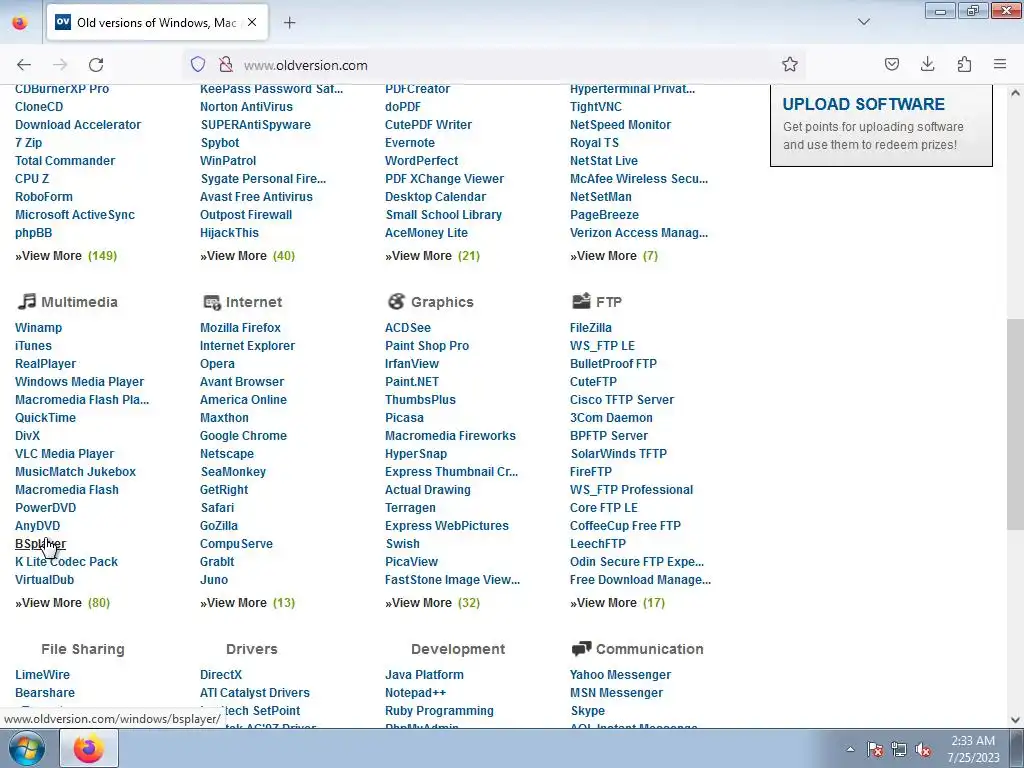Image resolution: width=1024 pixels, height=768 pixels.
Task: Open the Notepad++ link
Action: (x=415, y=693)
